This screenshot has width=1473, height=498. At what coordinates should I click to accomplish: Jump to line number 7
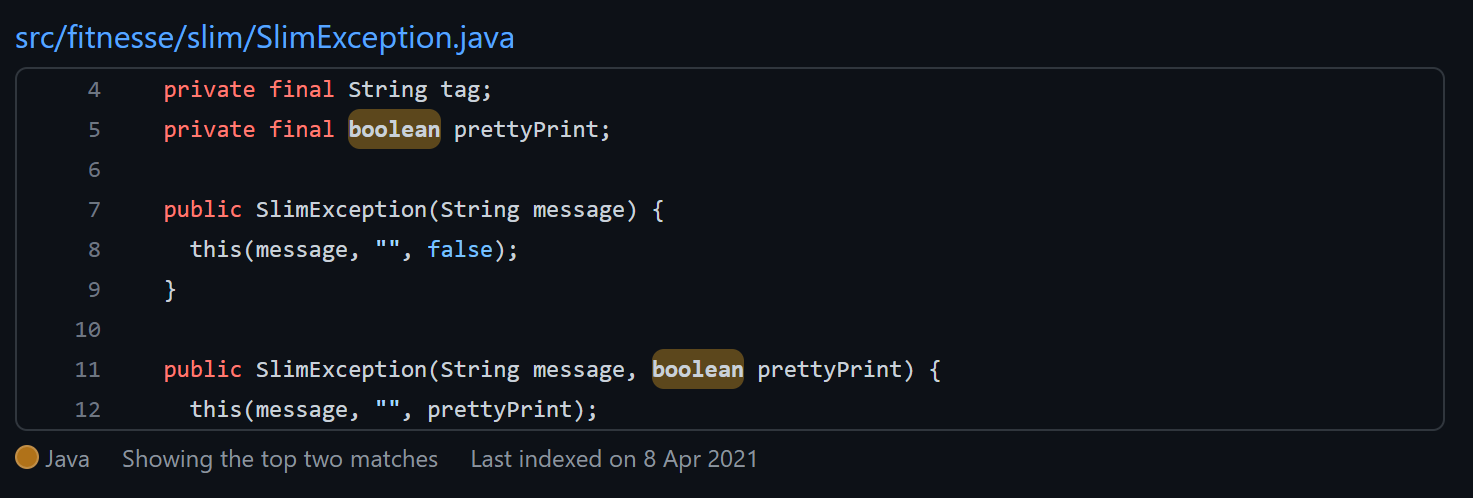pyautogui.click(x=94, y=210)
